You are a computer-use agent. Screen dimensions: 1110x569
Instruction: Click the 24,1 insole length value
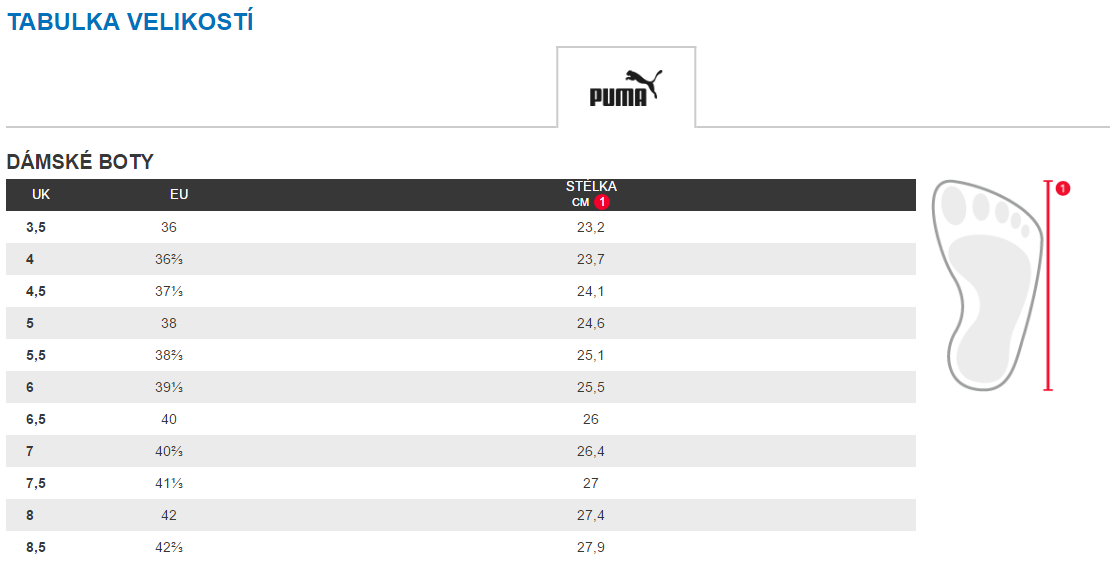[x=590, y=291]
